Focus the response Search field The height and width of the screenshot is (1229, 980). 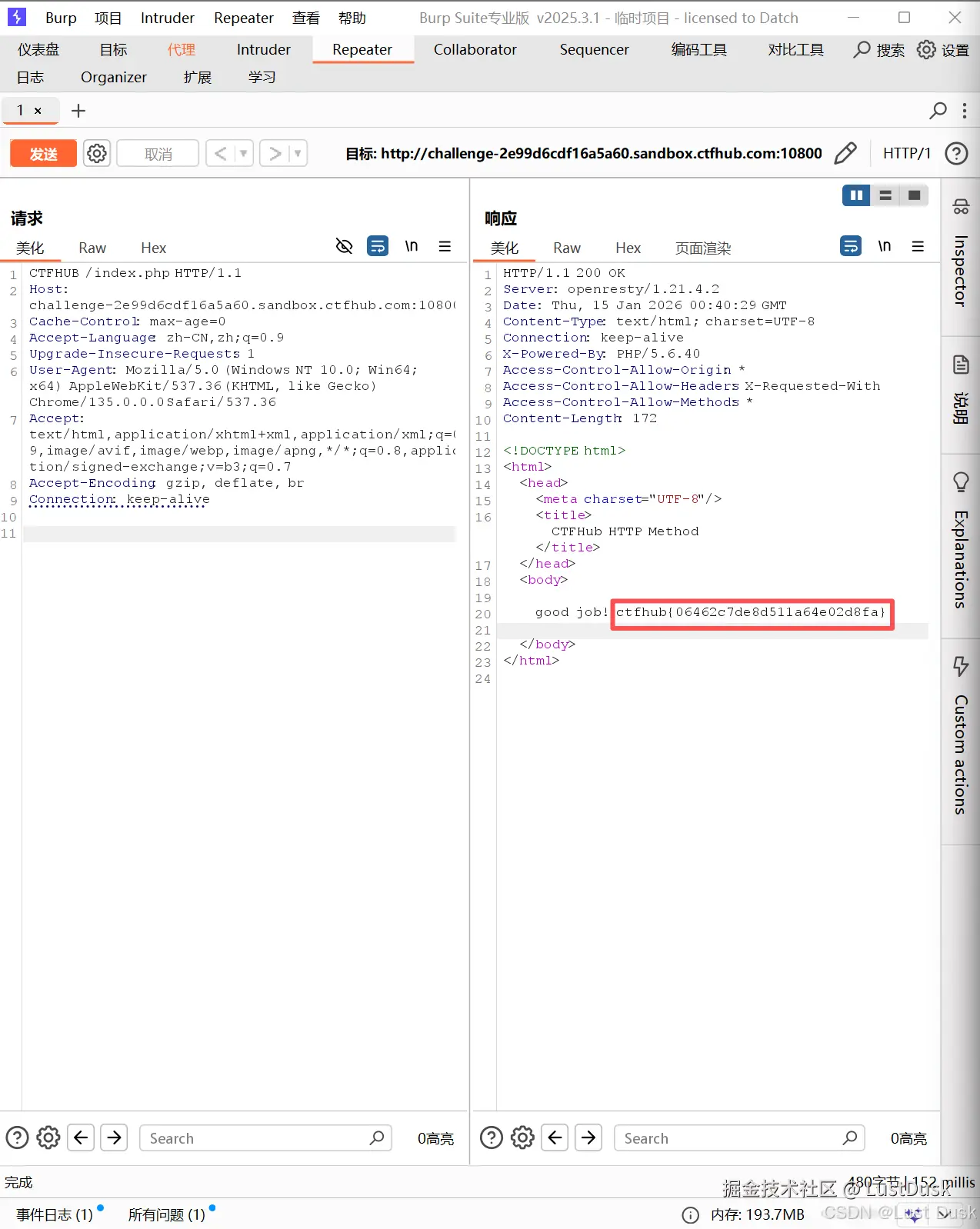click(x=739, y=1137)
